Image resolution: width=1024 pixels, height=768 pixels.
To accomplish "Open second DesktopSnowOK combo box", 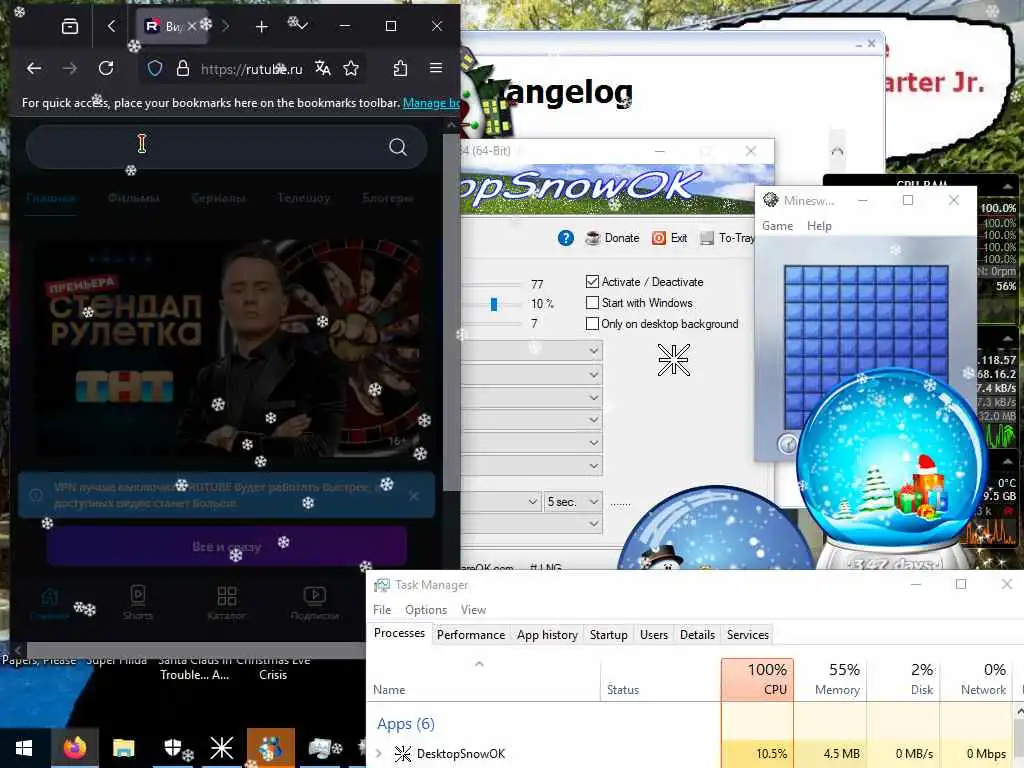I will [x=532, y=374].
